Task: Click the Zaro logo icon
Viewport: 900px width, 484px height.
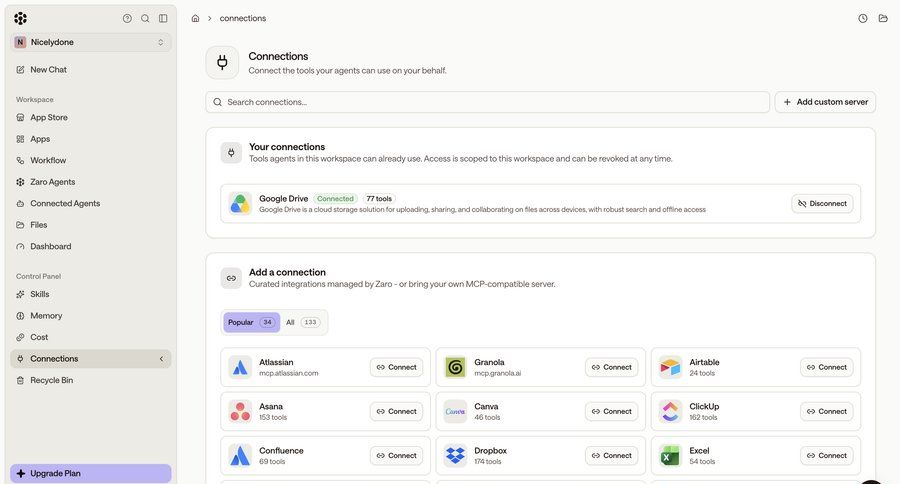Action: click(21, 18)
